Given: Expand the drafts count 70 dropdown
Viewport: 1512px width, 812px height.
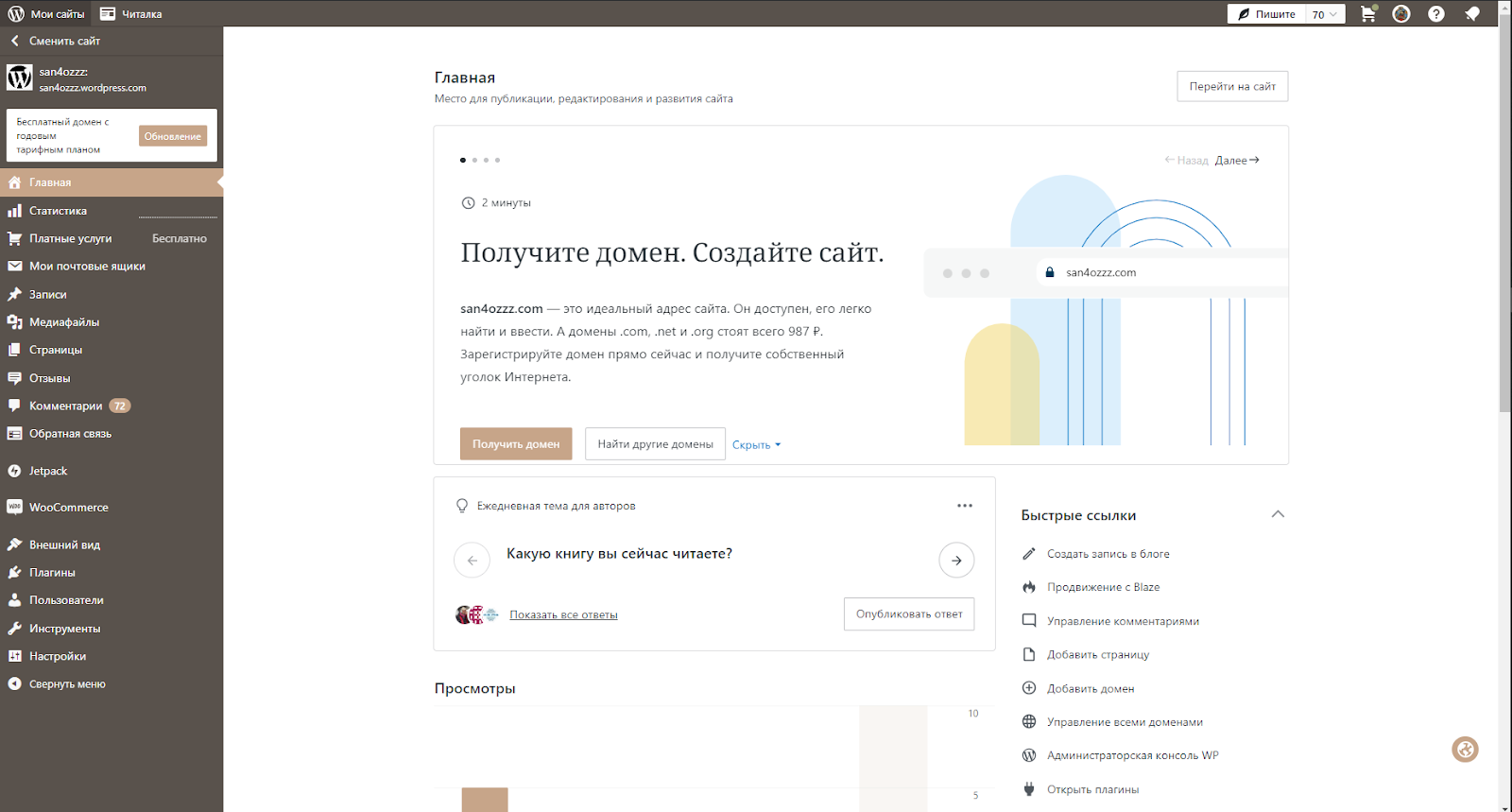Looking at the screenshot, I should click(1324, 14).
